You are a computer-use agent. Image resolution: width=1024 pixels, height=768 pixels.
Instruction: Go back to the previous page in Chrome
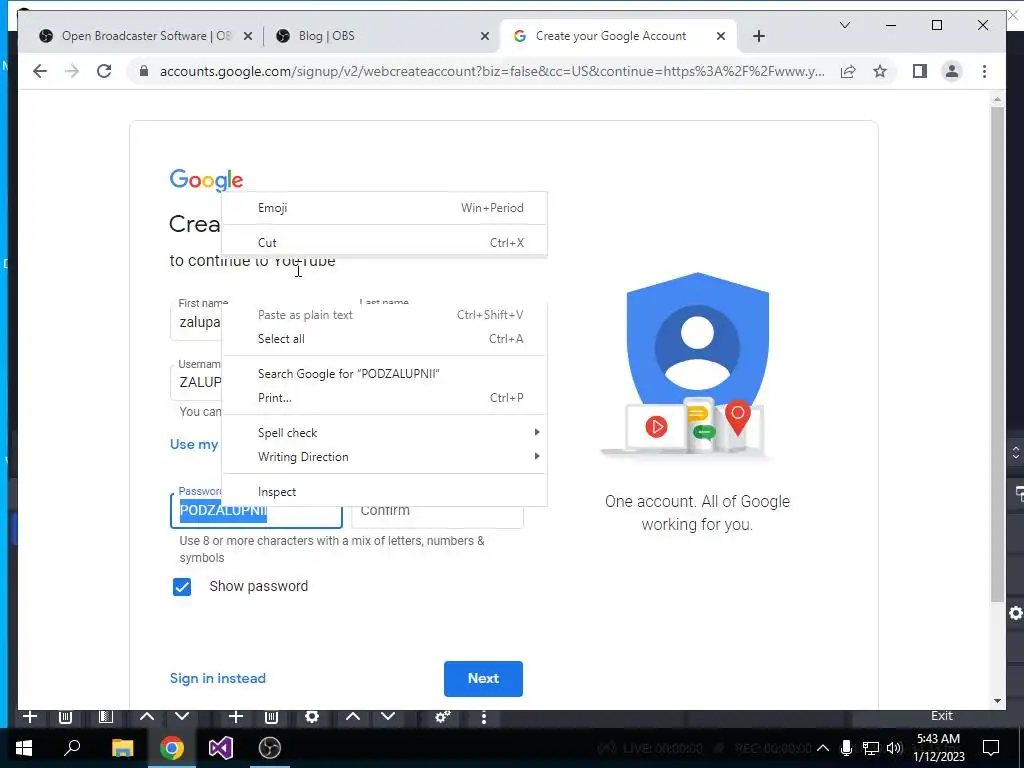(x=40, y=71)
